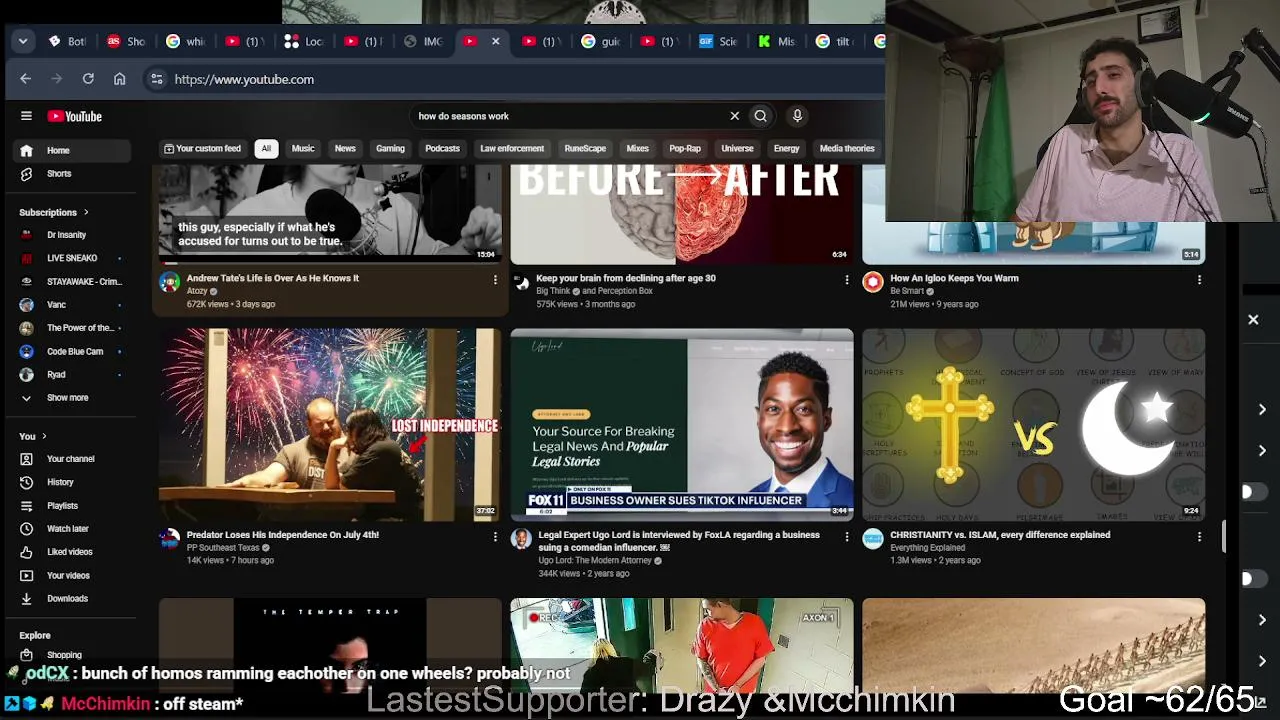This screenshot has width=1280, height=720.
Task: Click the Everything Explained channel avatar
Action: [x=873, y=539]
